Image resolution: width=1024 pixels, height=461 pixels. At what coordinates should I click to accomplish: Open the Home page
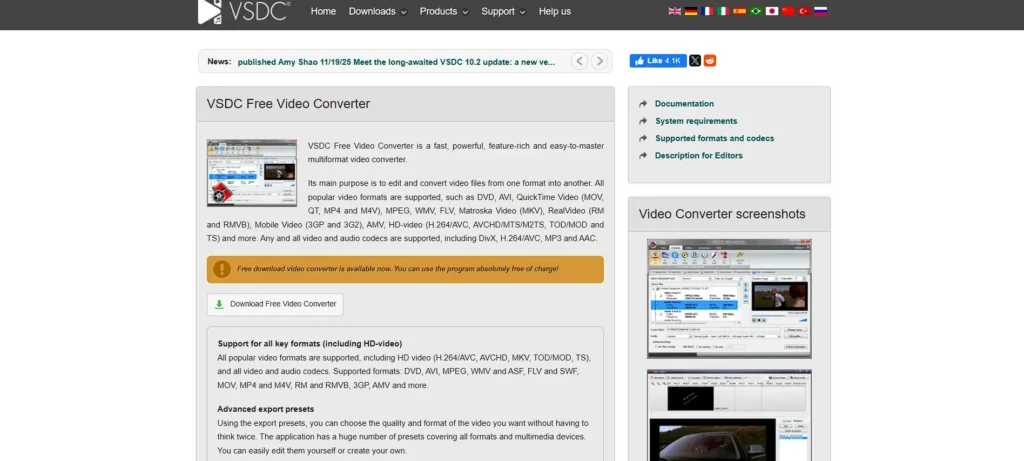323,11
